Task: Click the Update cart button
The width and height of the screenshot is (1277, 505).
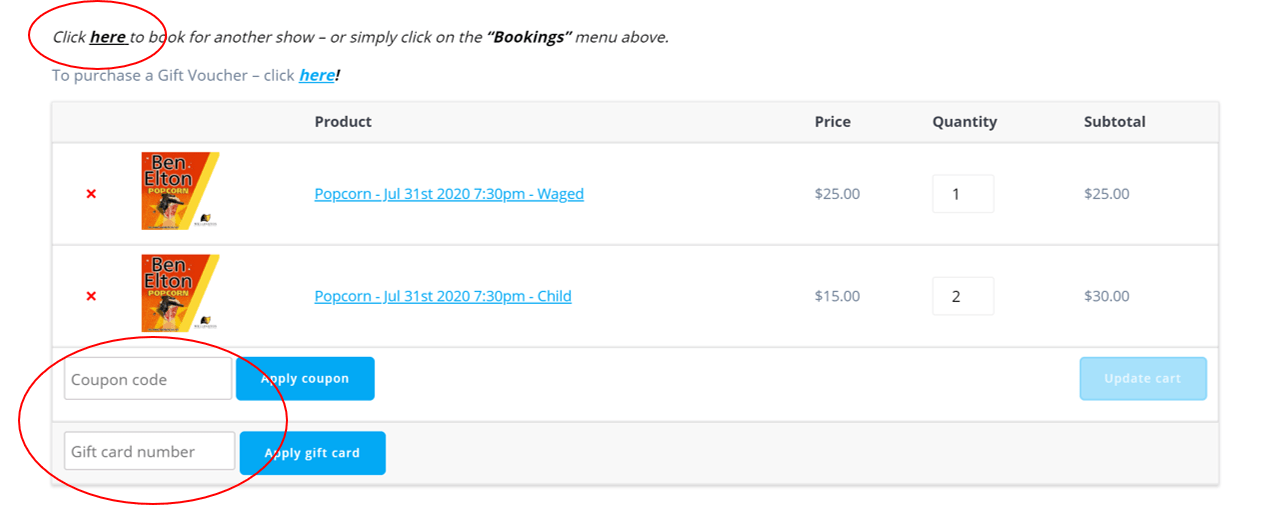Action: tap(1143, 379)
